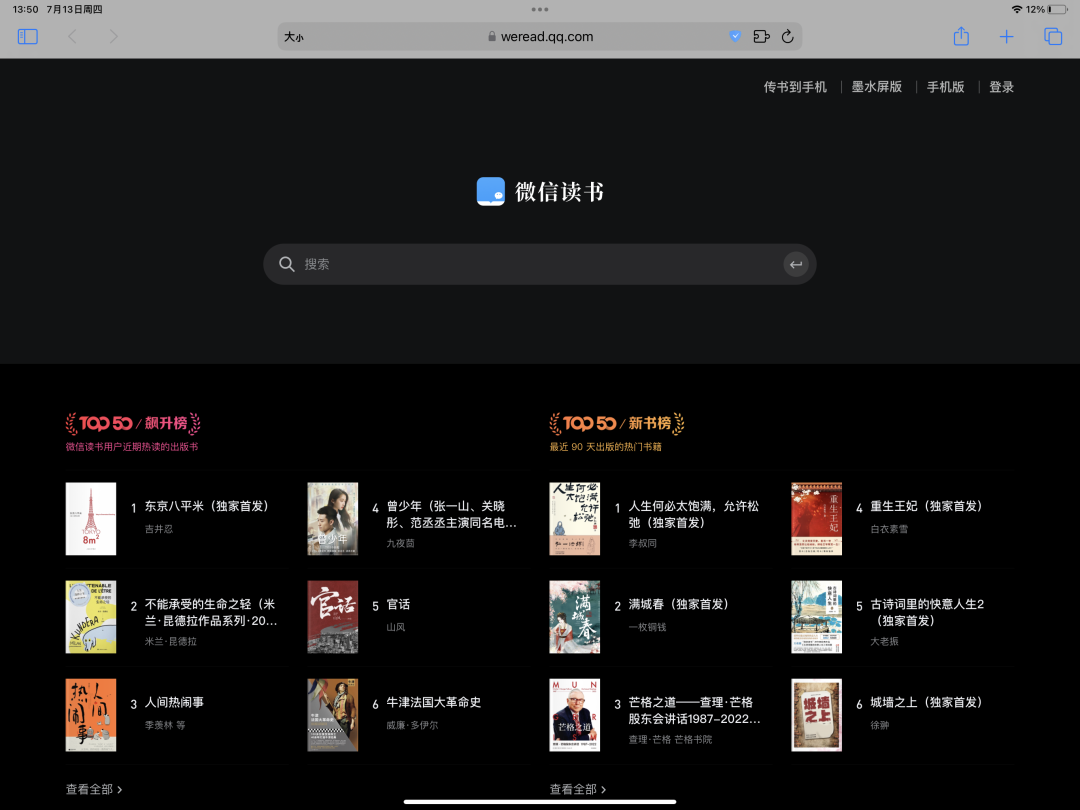Open the extensions icon in address bar
Screen dimensions: 1080x810
761,37
